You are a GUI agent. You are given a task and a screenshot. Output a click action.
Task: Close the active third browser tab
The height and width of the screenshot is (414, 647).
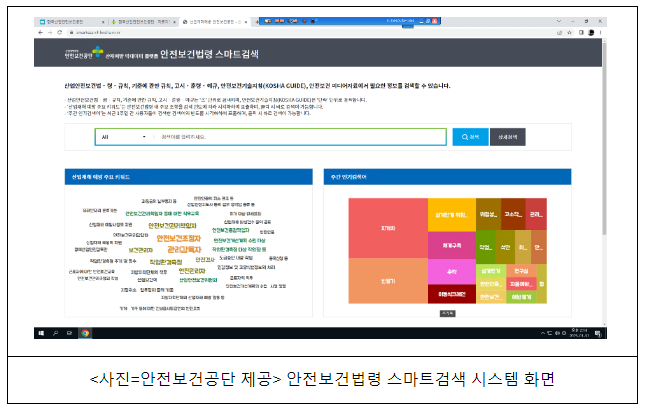click(246, 21)
